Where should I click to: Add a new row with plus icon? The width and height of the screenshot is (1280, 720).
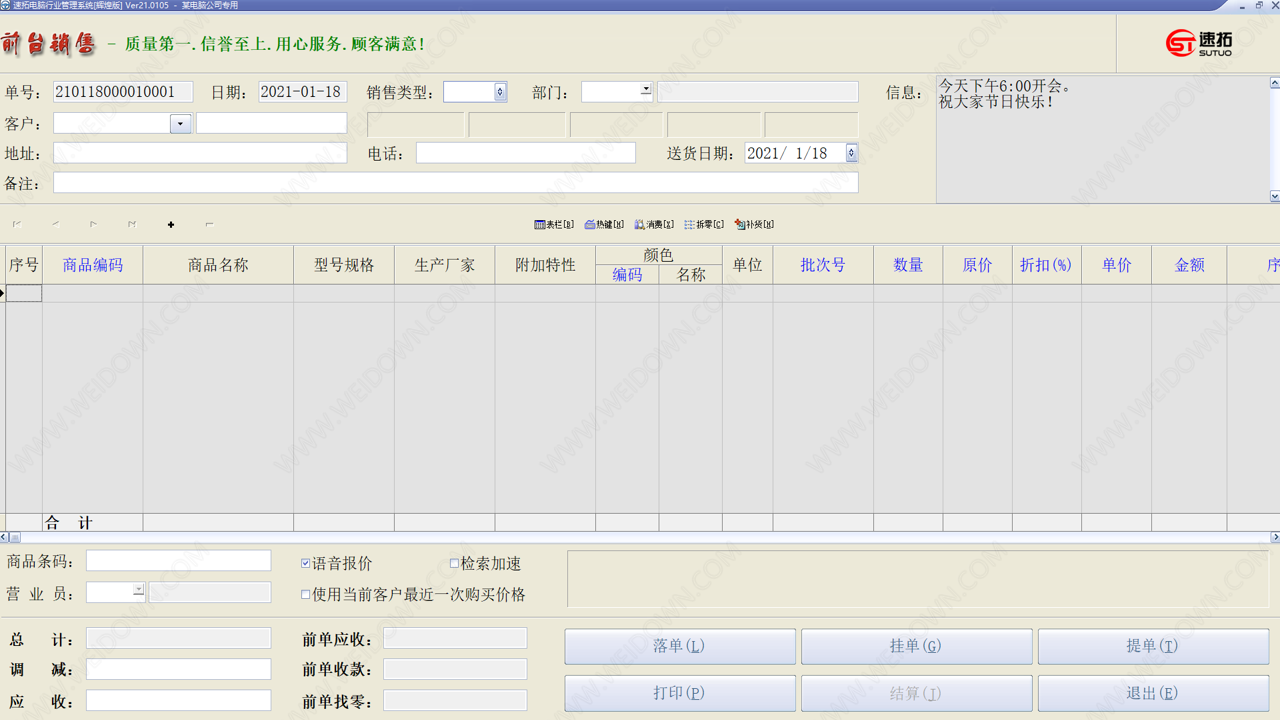click(171, 224)
